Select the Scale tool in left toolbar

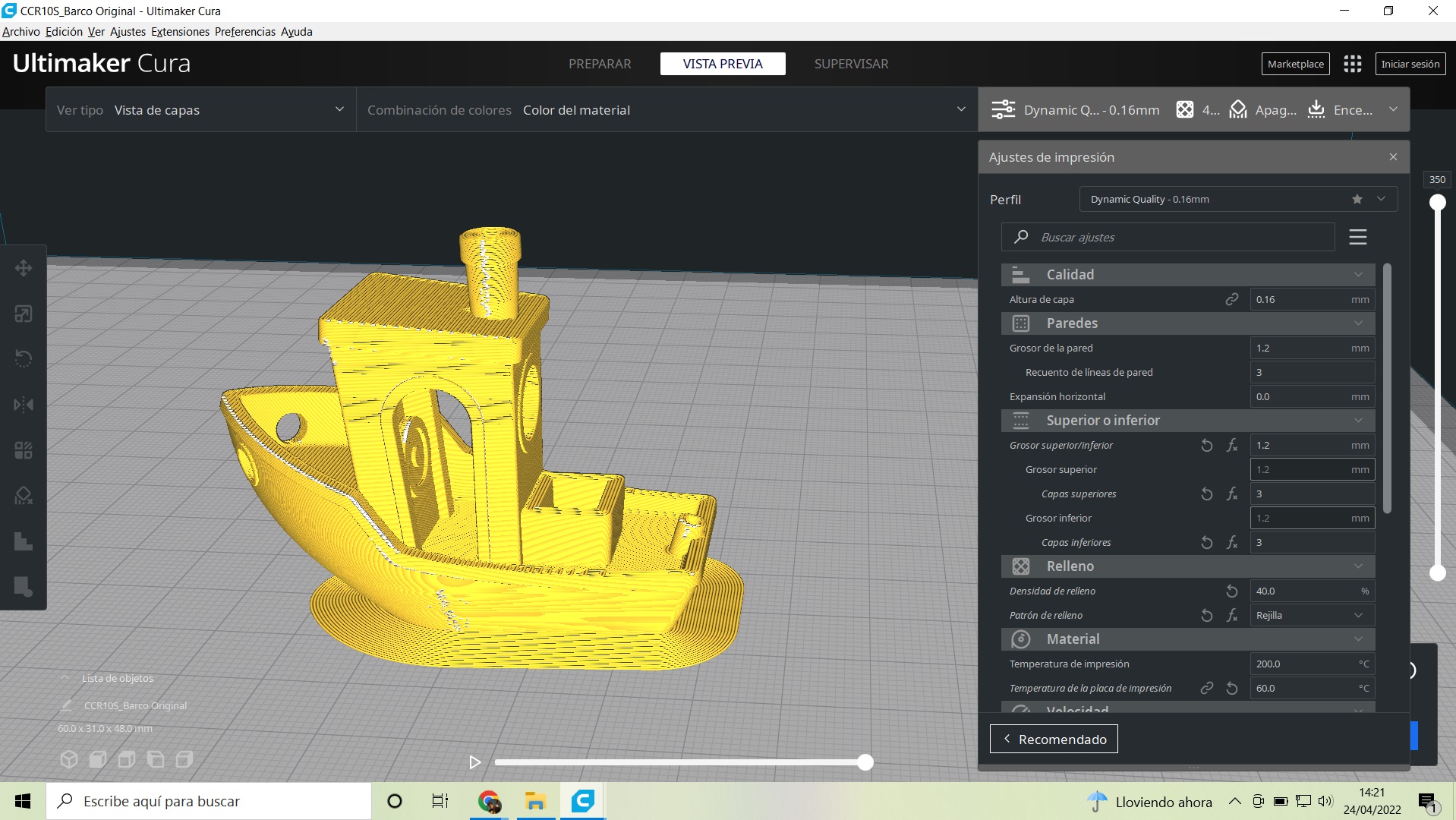point(24,314)
